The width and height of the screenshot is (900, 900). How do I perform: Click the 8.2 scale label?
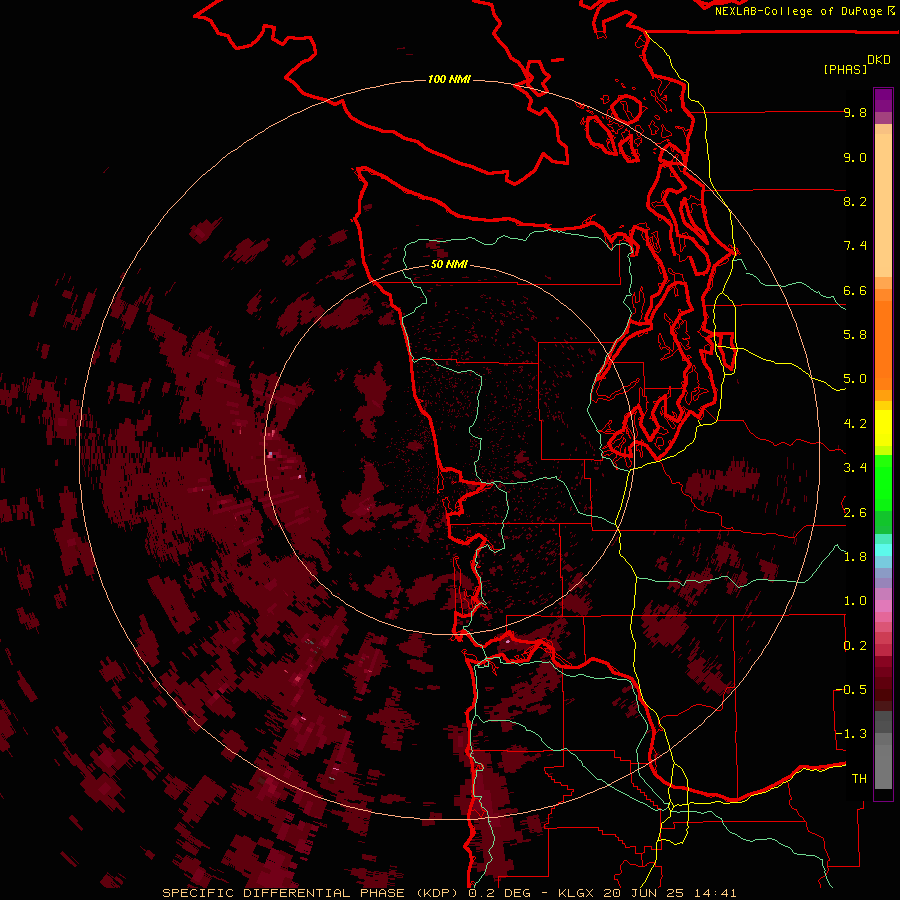click(x=855, y=201)
